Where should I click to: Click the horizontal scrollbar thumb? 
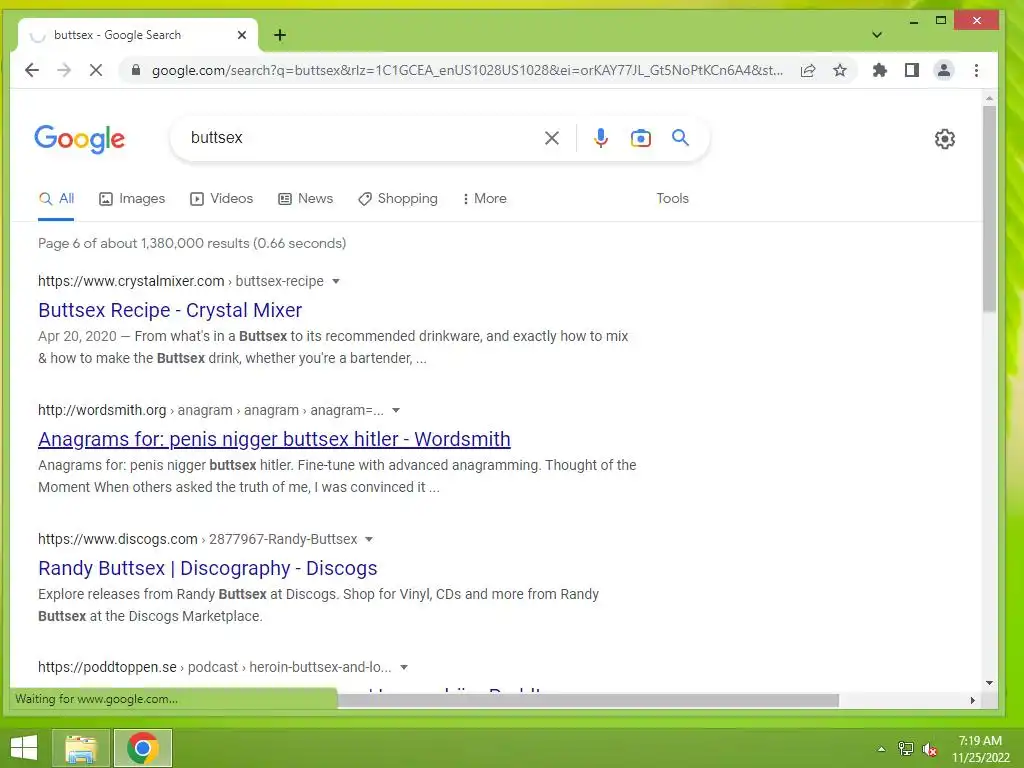[x=588, y=700]
